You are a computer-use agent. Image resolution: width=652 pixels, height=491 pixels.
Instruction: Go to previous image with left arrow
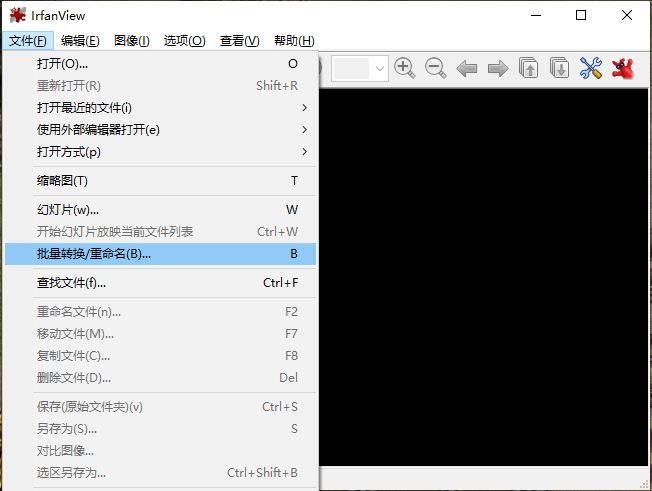click(467, 69)
